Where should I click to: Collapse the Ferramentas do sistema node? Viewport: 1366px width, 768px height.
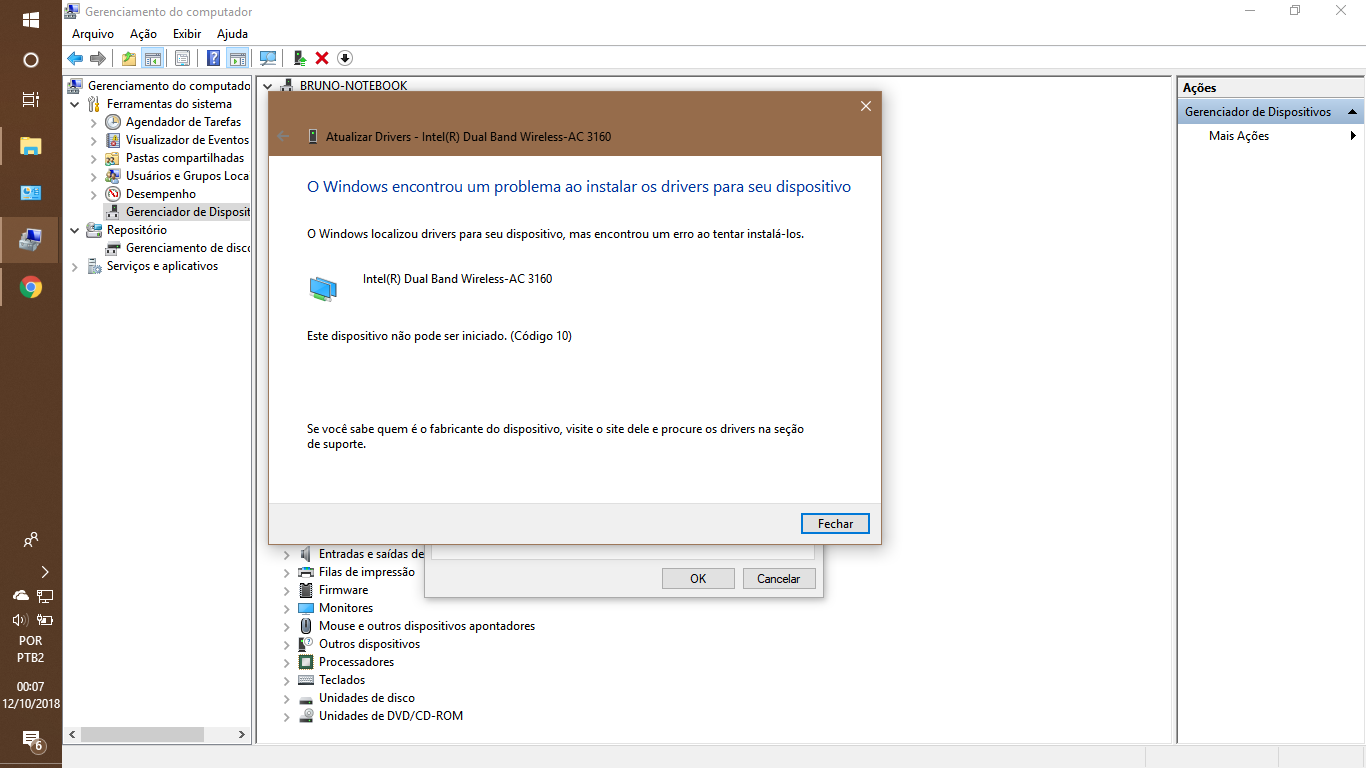pos(75,104)
